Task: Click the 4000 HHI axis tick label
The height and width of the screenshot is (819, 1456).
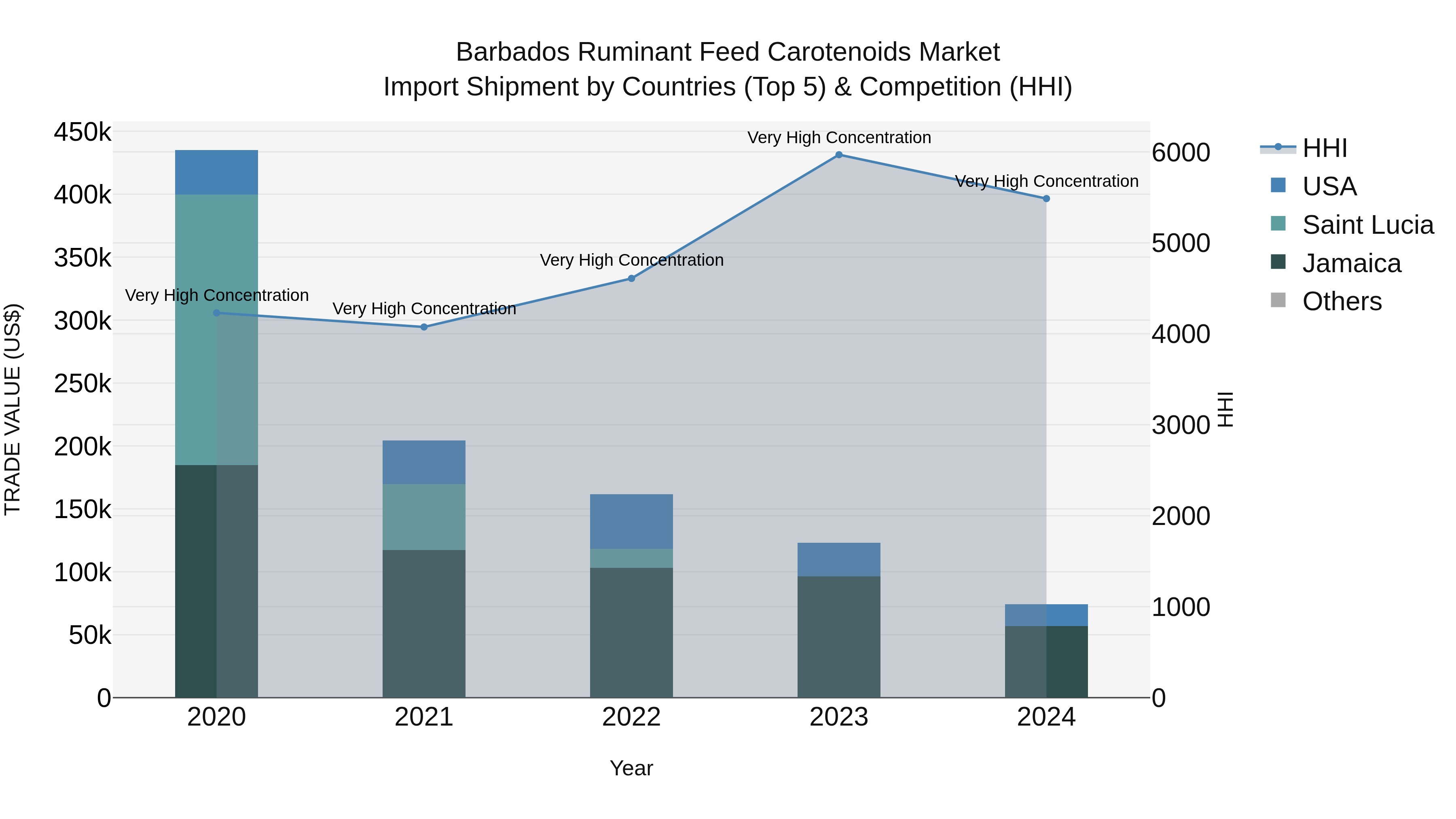Action: [1181, 334]
